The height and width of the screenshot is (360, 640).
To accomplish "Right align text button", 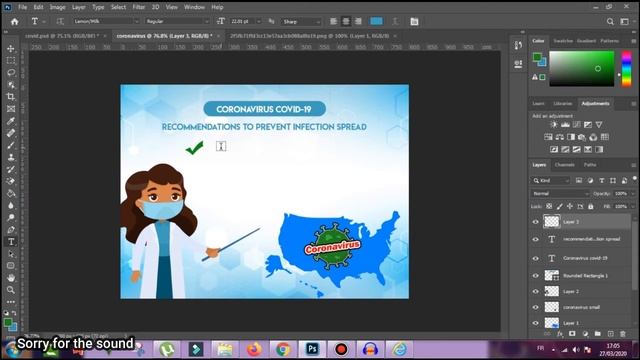I will pyautogui.click(x=358, y=21).
